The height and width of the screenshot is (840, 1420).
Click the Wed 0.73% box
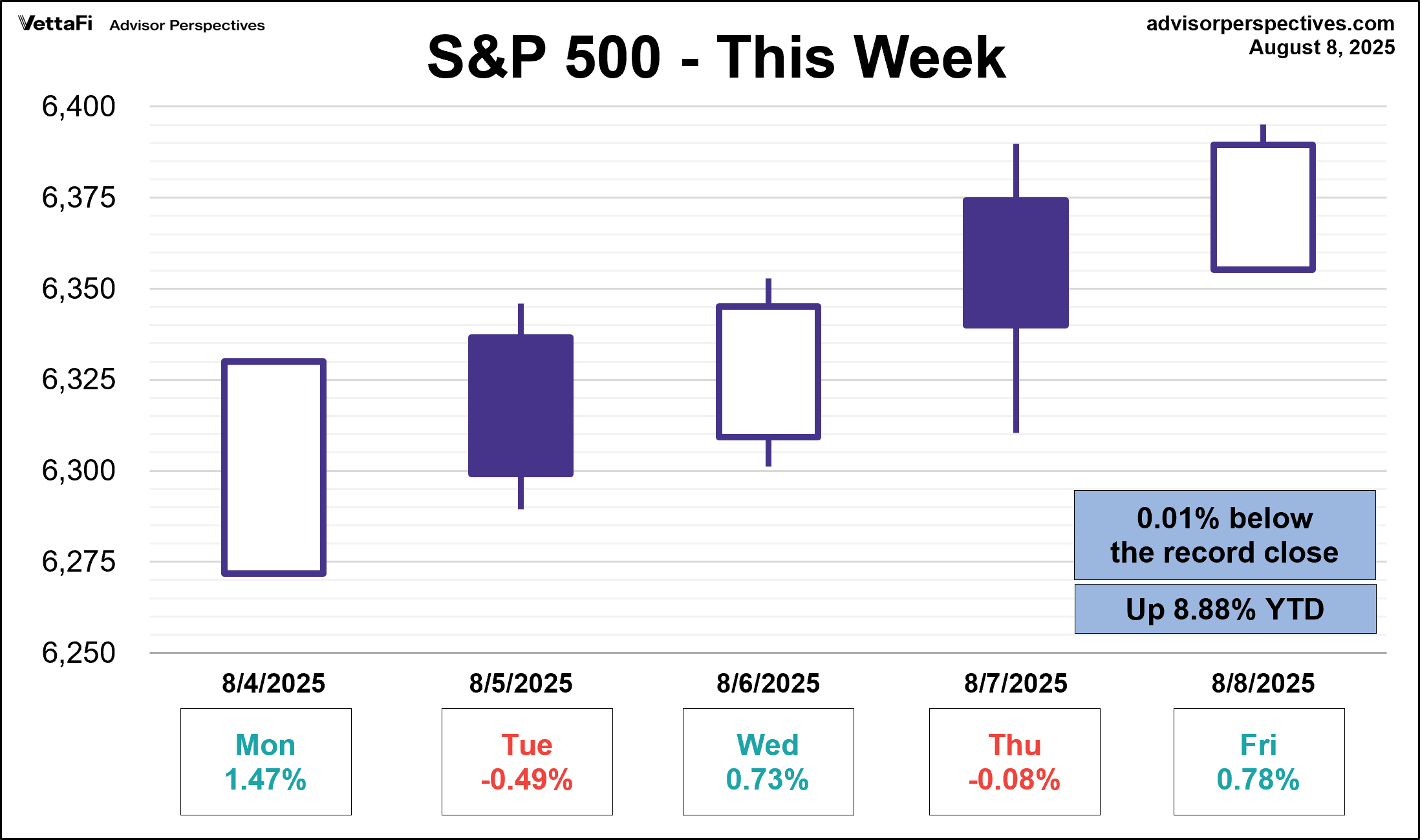click(768, 762)
